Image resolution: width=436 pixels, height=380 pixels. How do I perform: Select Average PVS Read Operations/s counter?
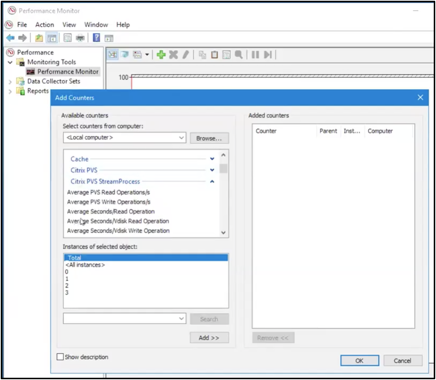pos(108,192)
